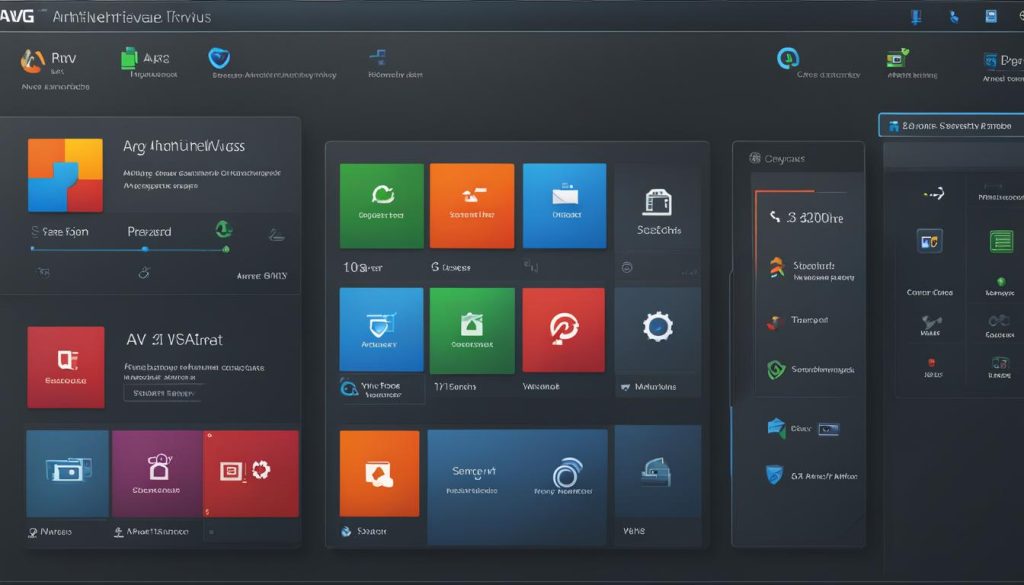Click the blue shield icon in the top toolbar
The width and height of the screenshot is (1024, 585).
(219, 59)
